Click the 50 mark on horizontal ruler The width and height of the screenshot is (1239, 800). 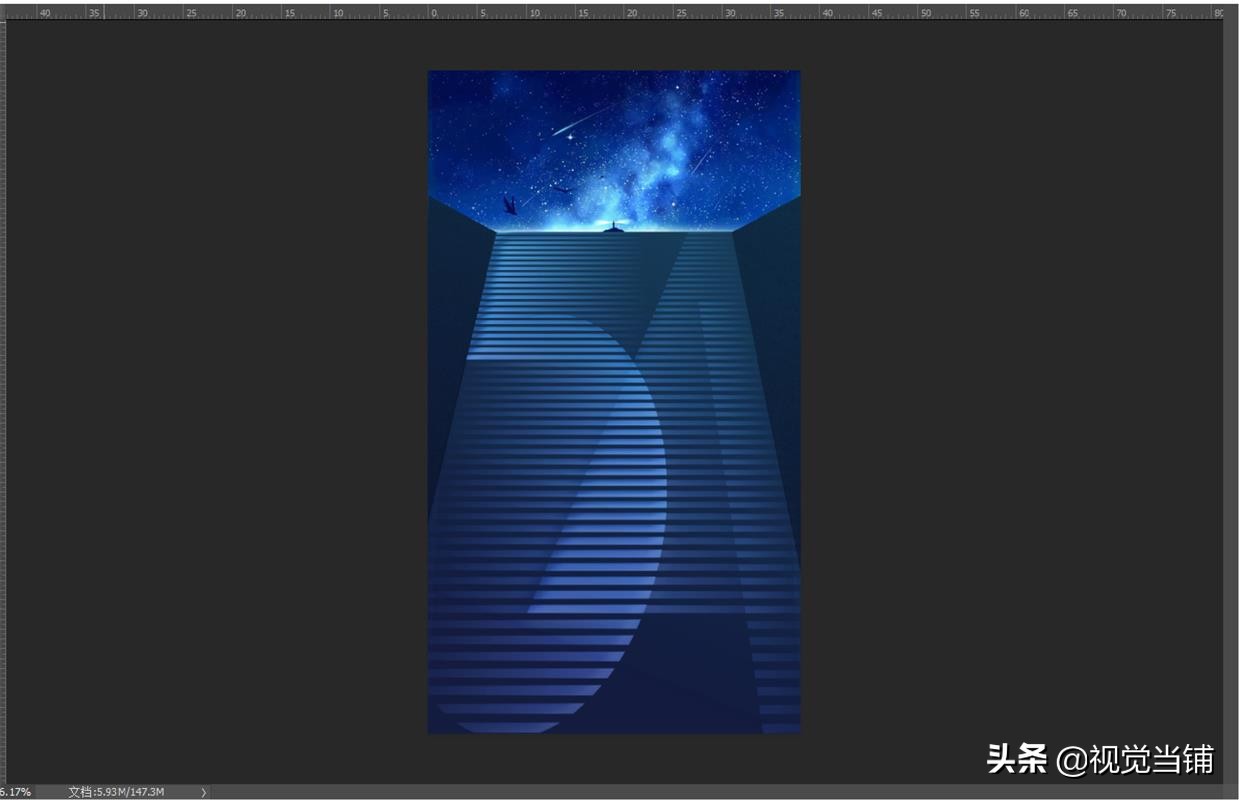pyautogui.click(x=925, y=13)
